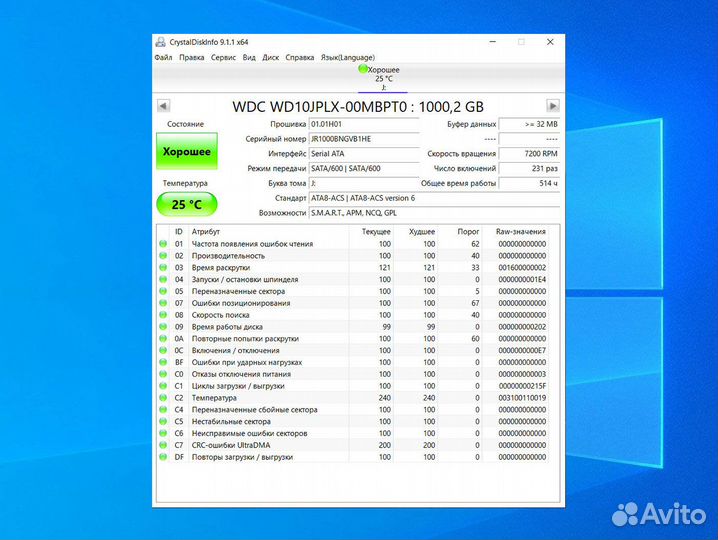Click status dot for attribute 08 Скорость поиска

pyautogui.click(x=163, y=315)
